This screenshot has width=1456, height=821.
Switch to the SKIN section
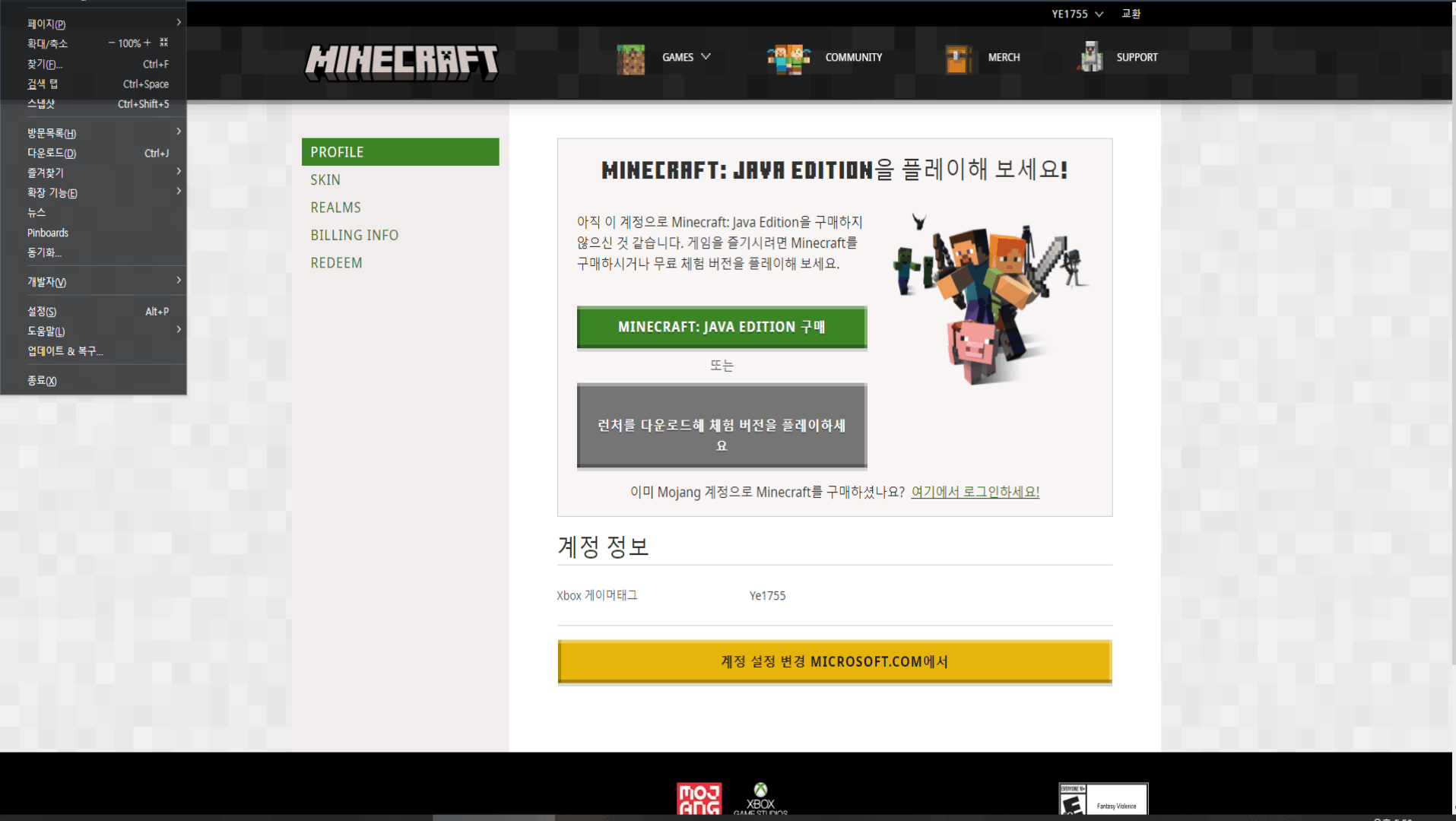325,179
